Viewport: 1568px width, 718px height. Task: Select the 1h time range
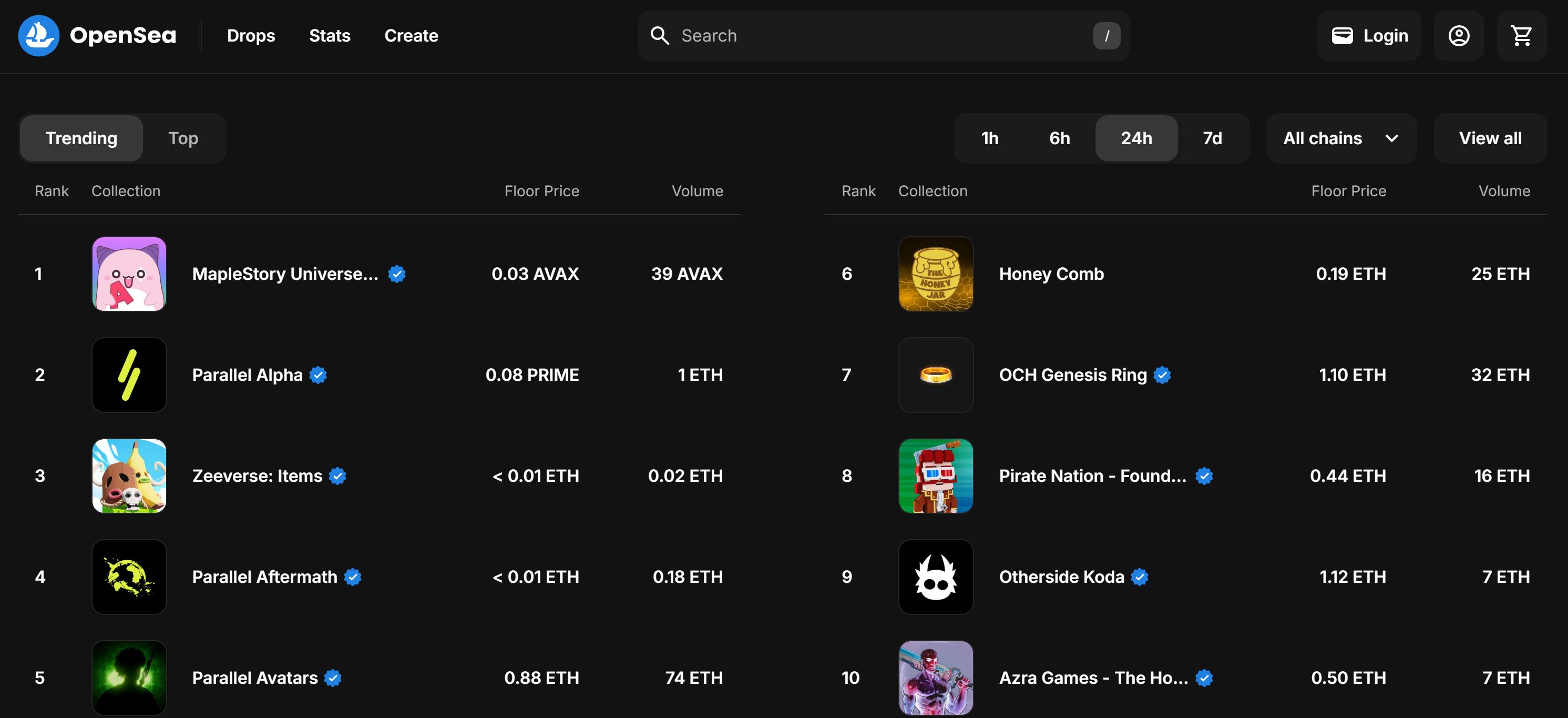point(990,138)
